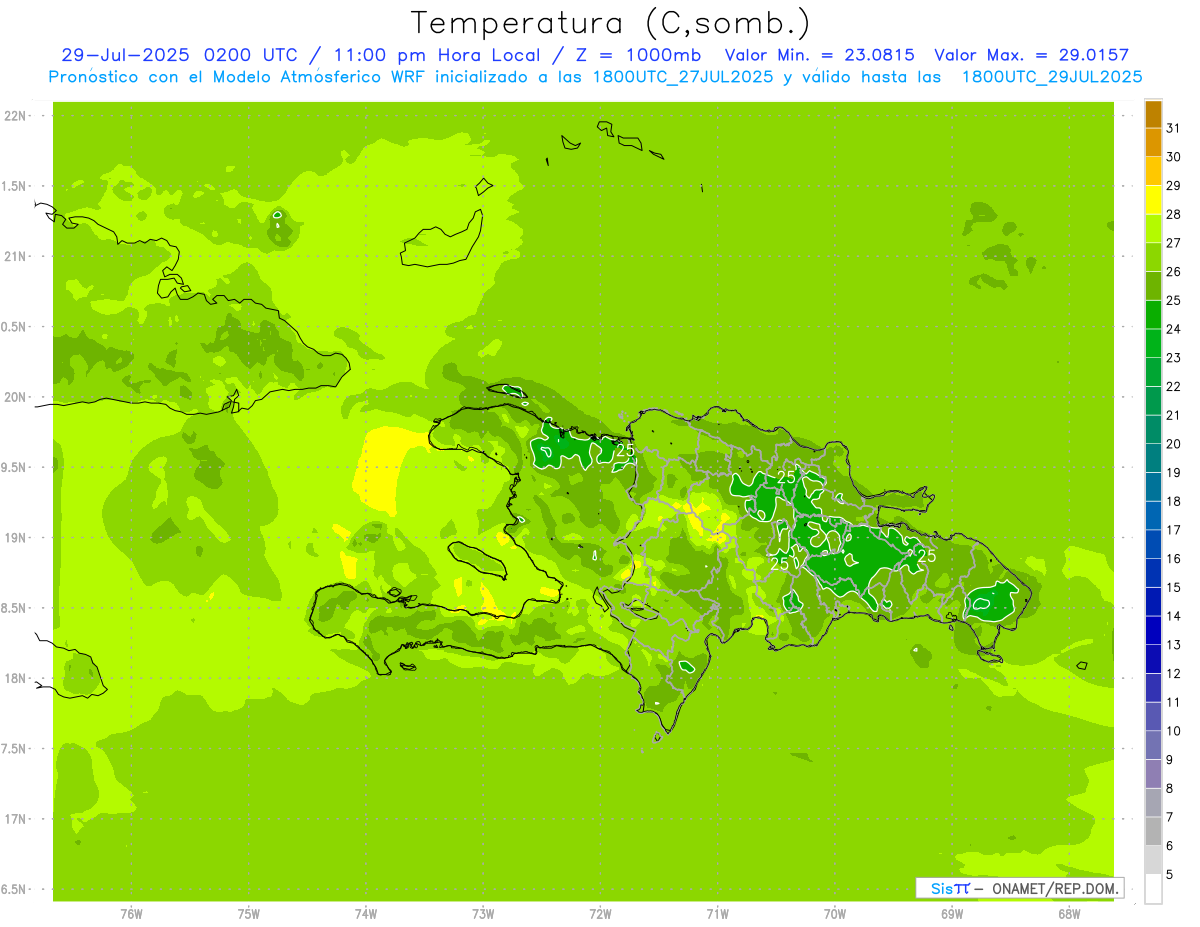
Task: Click the 1.5N latitude axis label
Action: click(x=15, y=186)
